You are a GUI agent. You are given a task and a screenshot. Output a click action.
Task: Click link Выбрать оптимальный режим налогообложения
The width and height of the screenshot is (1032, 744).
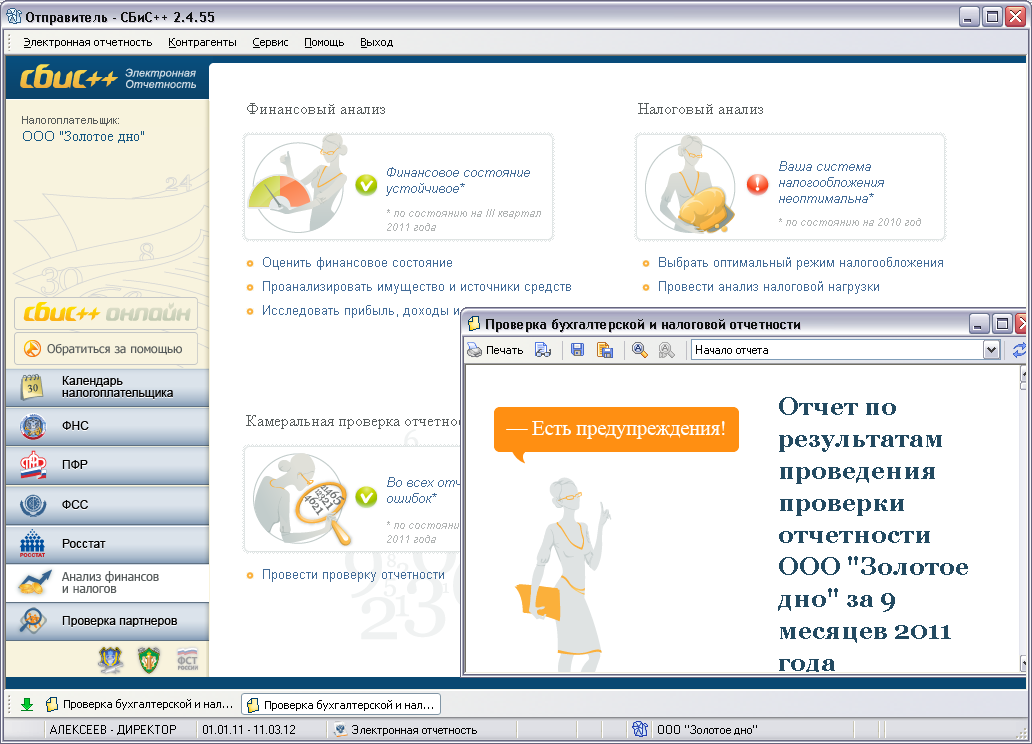pos(801,263)
